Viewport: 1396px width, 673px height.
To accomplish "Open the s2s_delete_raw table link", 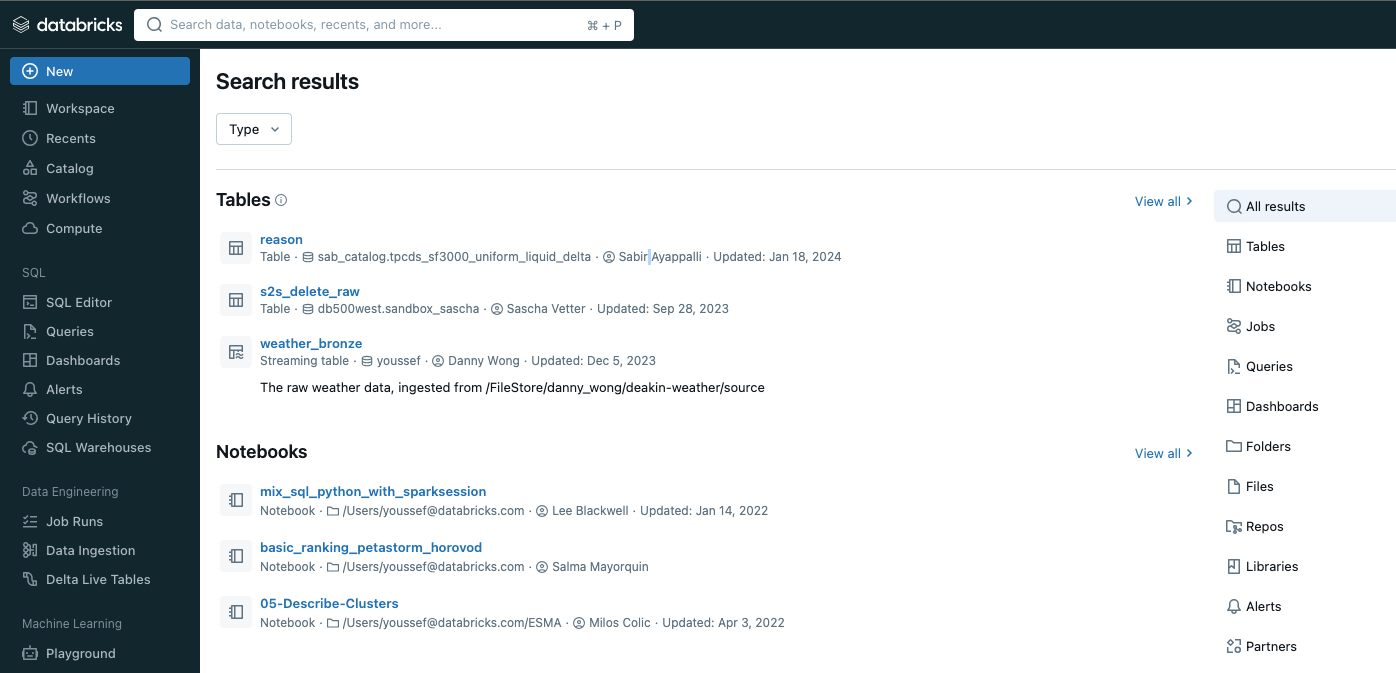I will pos(310,291).
